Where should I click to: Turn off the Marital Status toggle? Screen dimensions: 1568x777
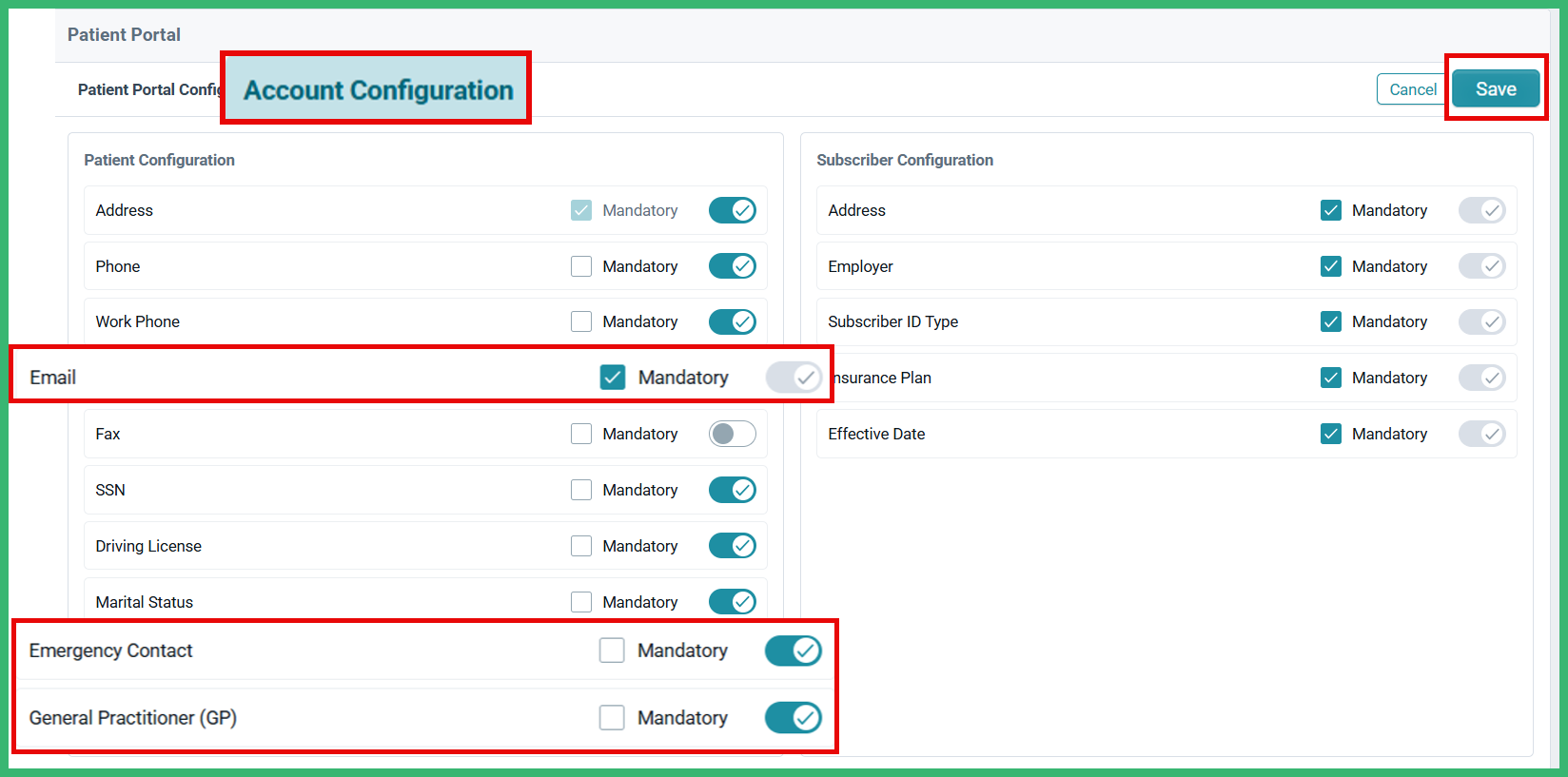pos(732,601)
